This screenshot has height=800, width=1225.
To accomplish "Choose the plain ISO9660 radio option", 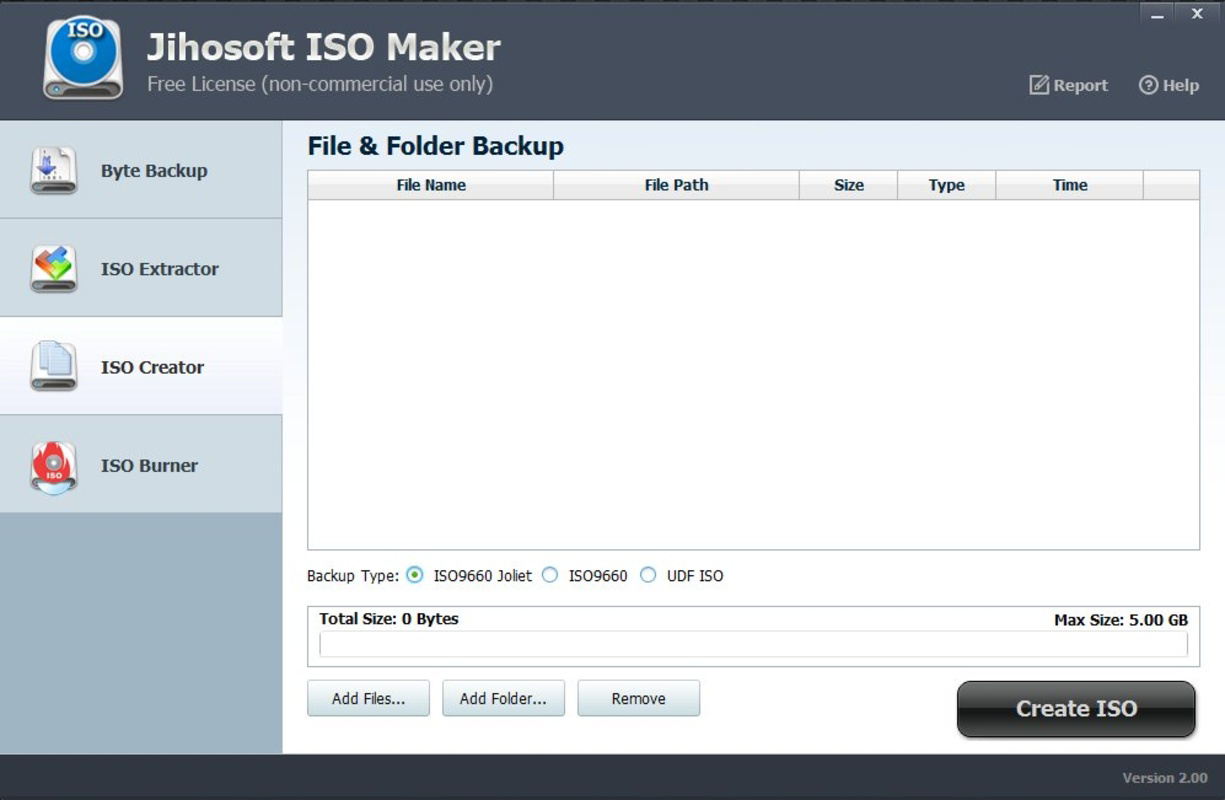I will coord(549,575).
